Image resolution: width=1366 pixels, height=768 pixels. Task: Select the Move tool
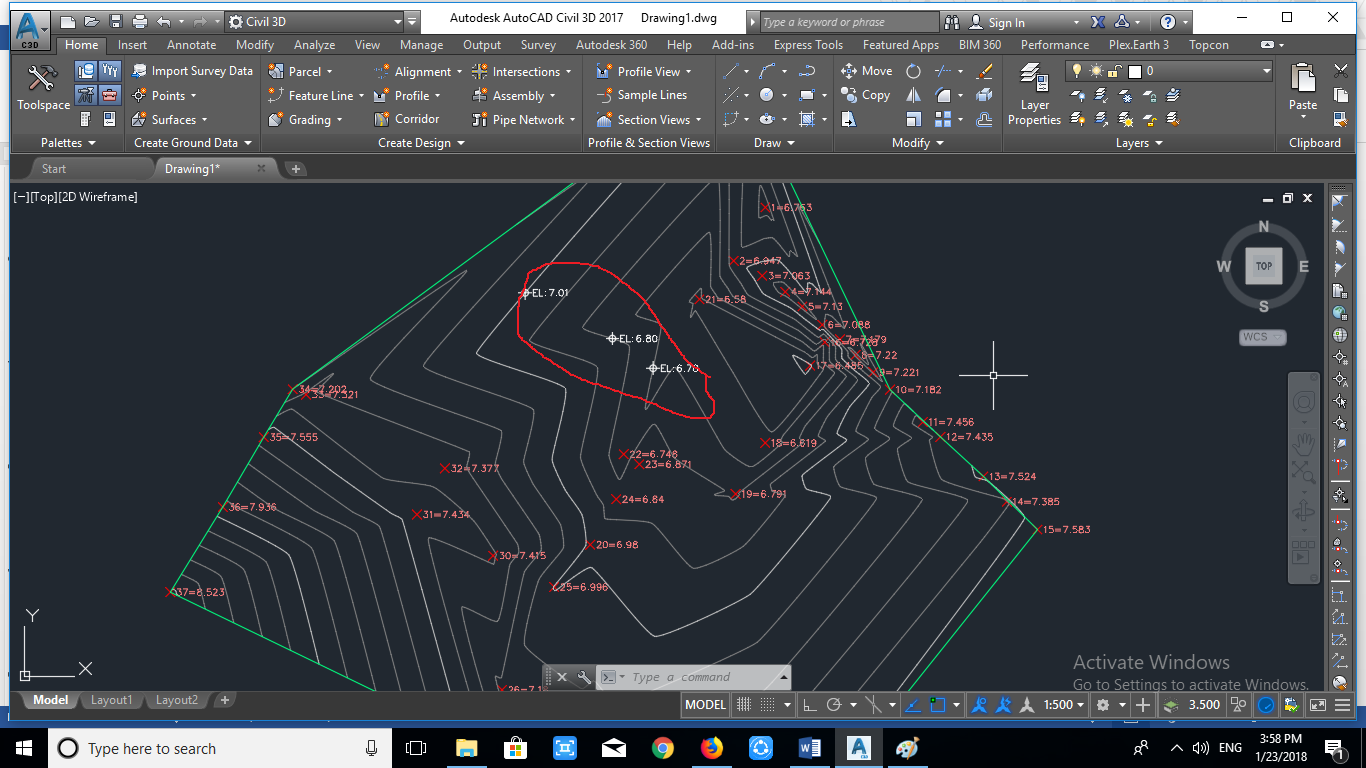866,71
